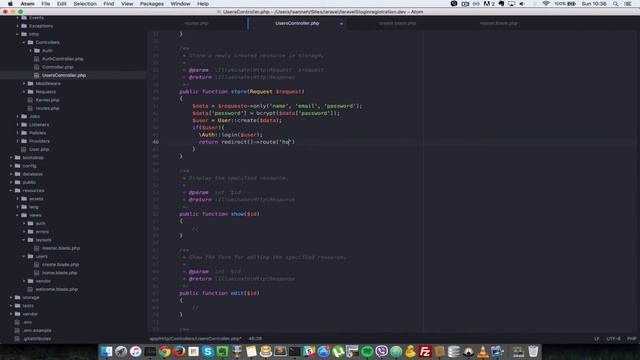The image size is (640, 360).
Task: Open Evernote from the dock
Action: pyautogui.click(x=222, y=351)
